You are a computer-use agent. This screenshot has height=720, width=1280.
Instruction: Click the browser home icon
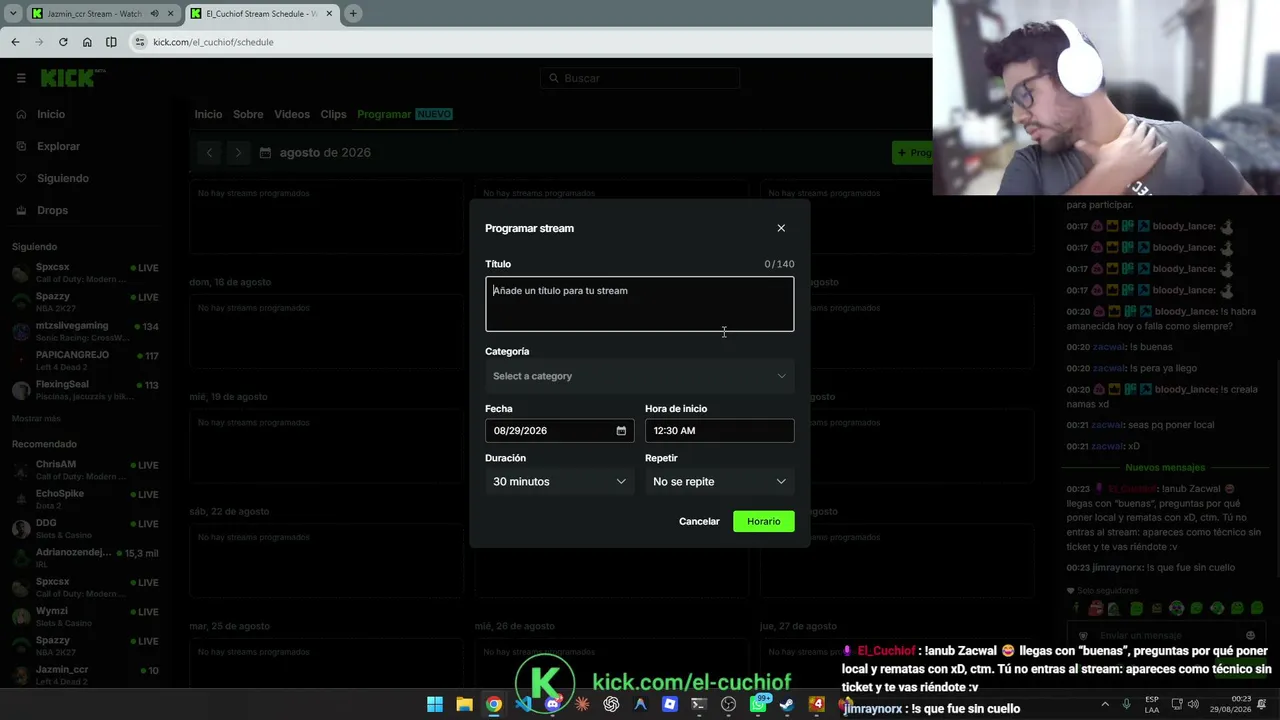87,42
